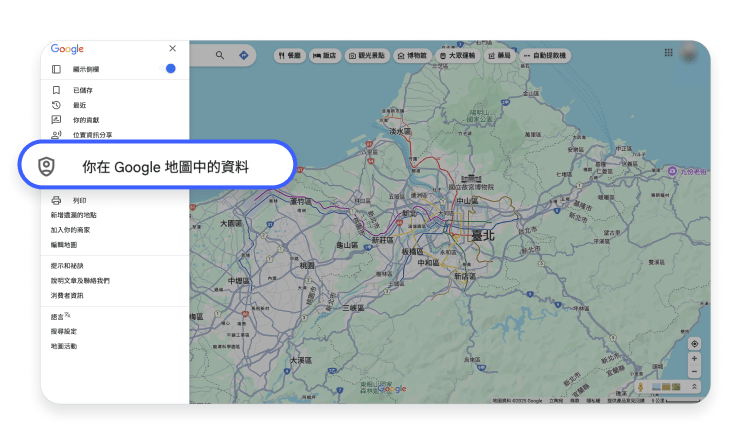Open 說明文章及聯絡我們 help entry
751x444 pixels.
point(80,281)
